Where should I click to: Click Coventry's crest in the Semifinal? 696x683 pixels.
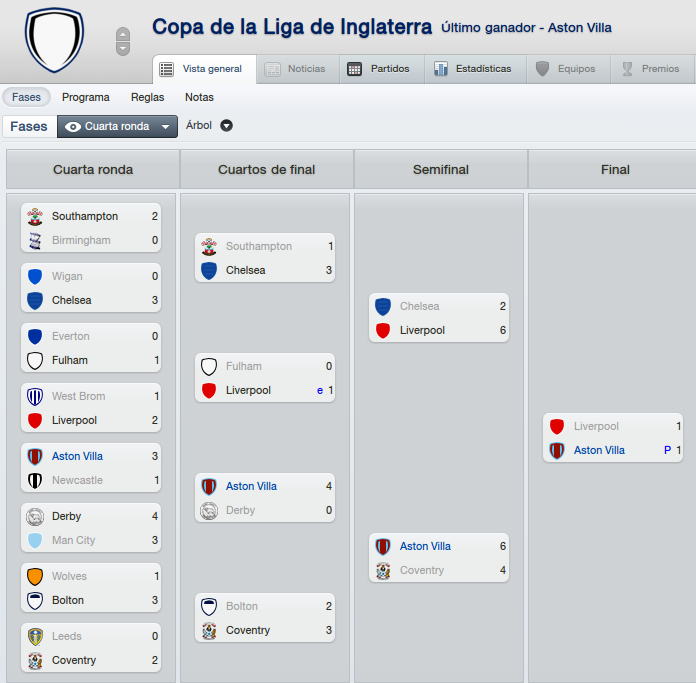[x=383, y=571]
